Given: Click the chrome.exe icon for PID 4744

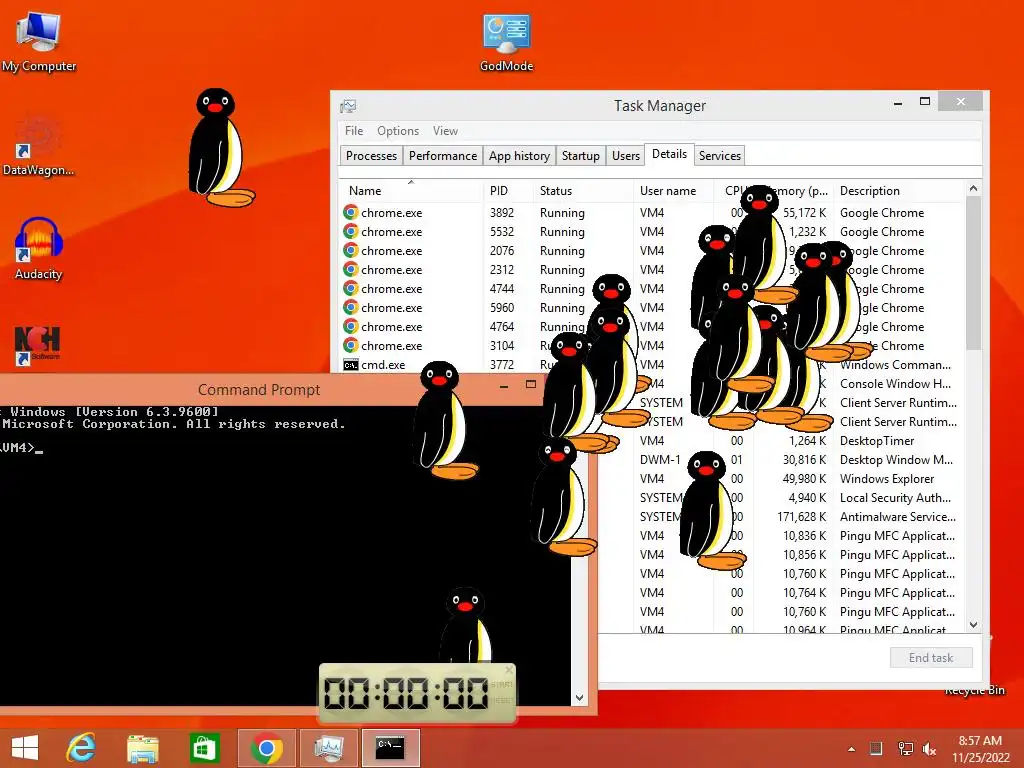Looking at the screenshot, I should click(x=351, y=288).
